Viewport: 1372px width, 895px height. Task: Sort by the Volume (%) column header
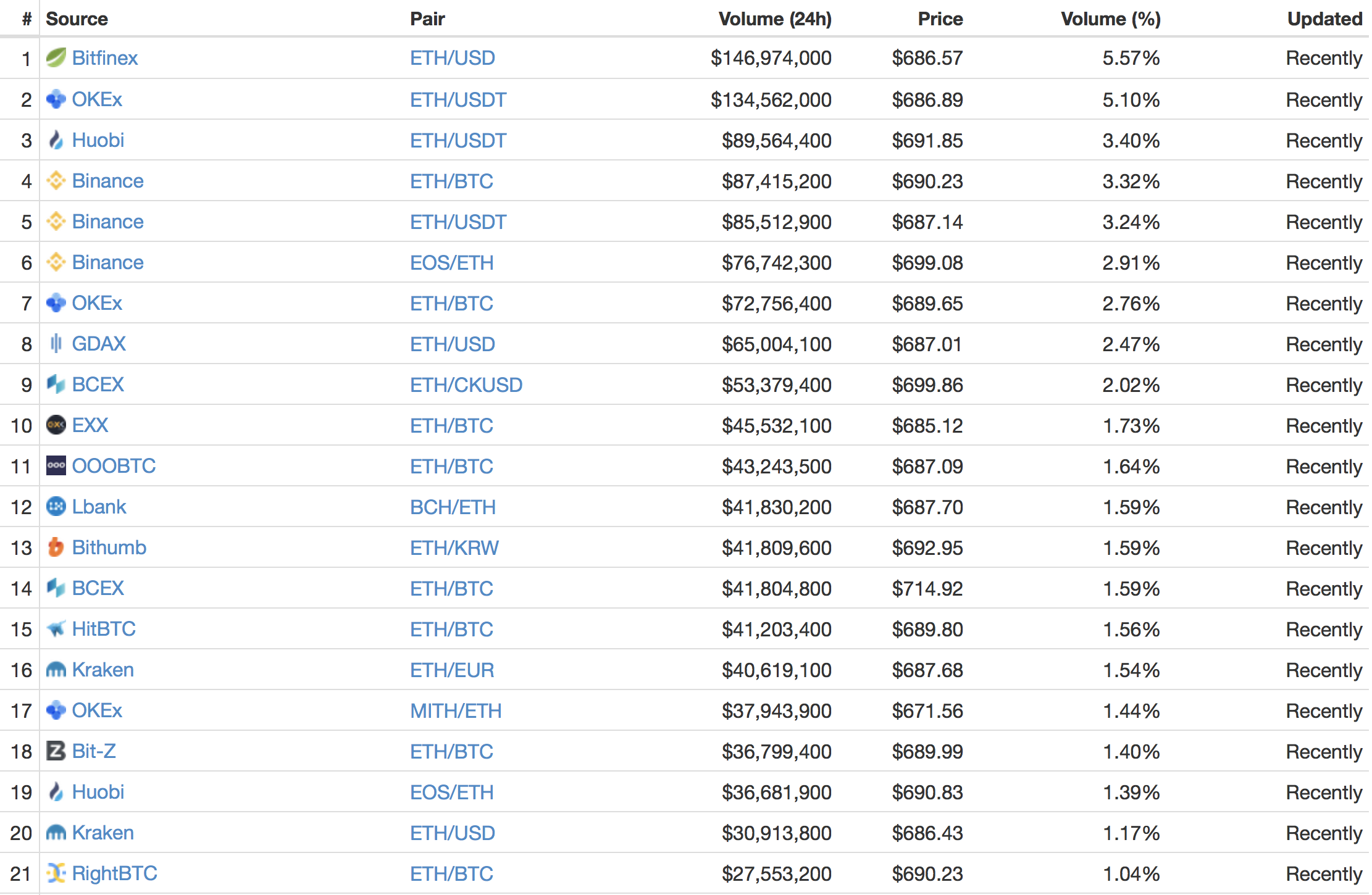[x=1111, y=19]
